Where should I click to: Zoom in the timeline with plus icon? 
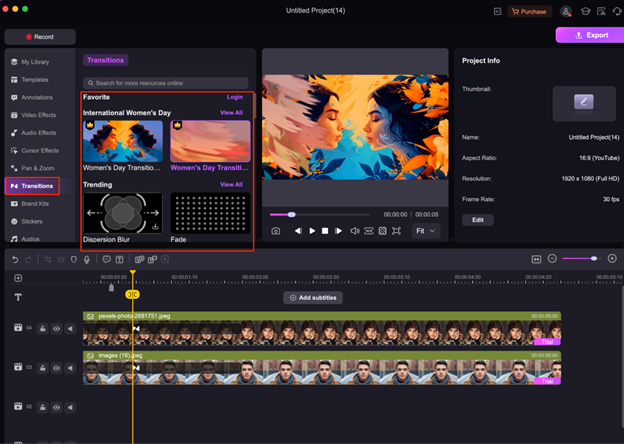coord(612,259)
